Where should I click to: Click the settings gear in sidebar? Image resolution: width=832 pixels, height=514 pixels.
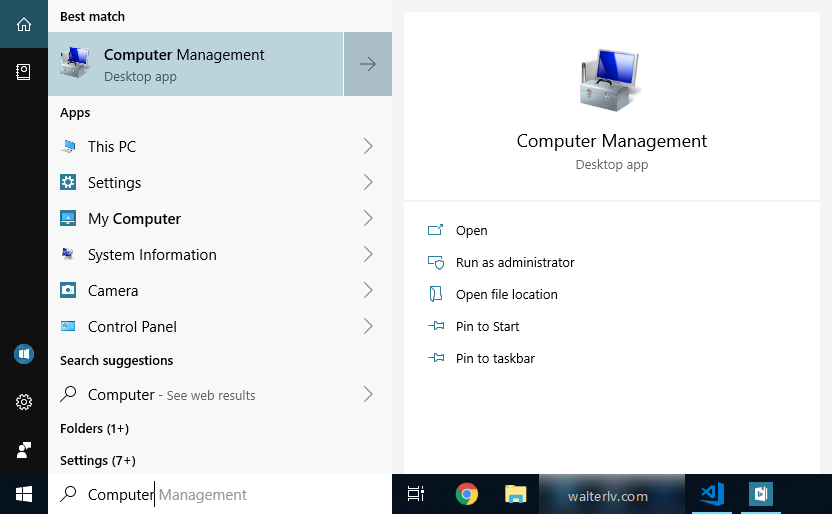pyautogui.click(x=24, y=402)
